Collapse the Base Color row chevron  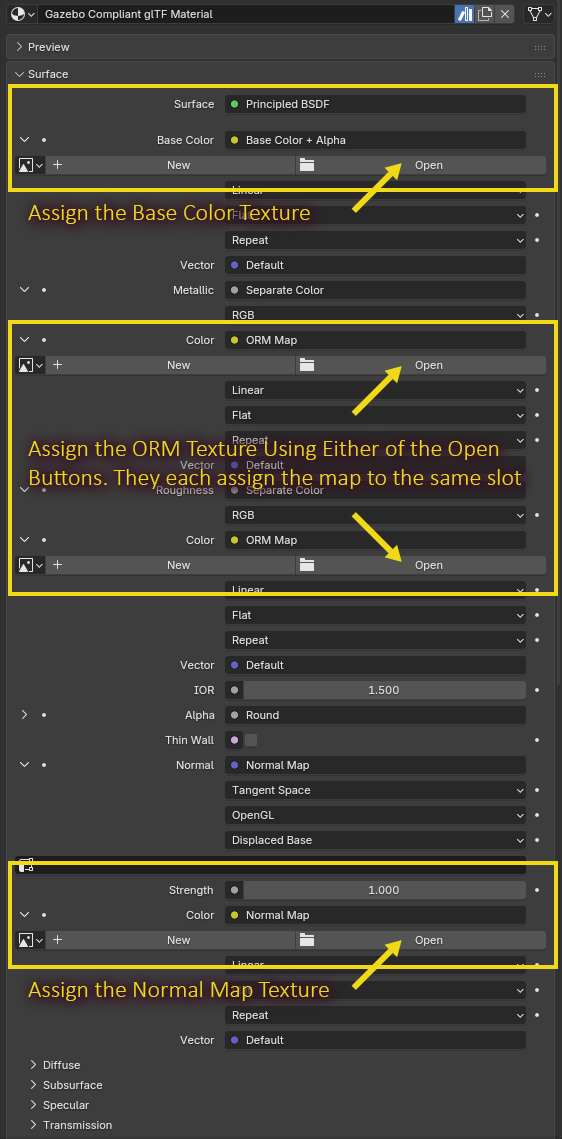click(x=25, y=139)
